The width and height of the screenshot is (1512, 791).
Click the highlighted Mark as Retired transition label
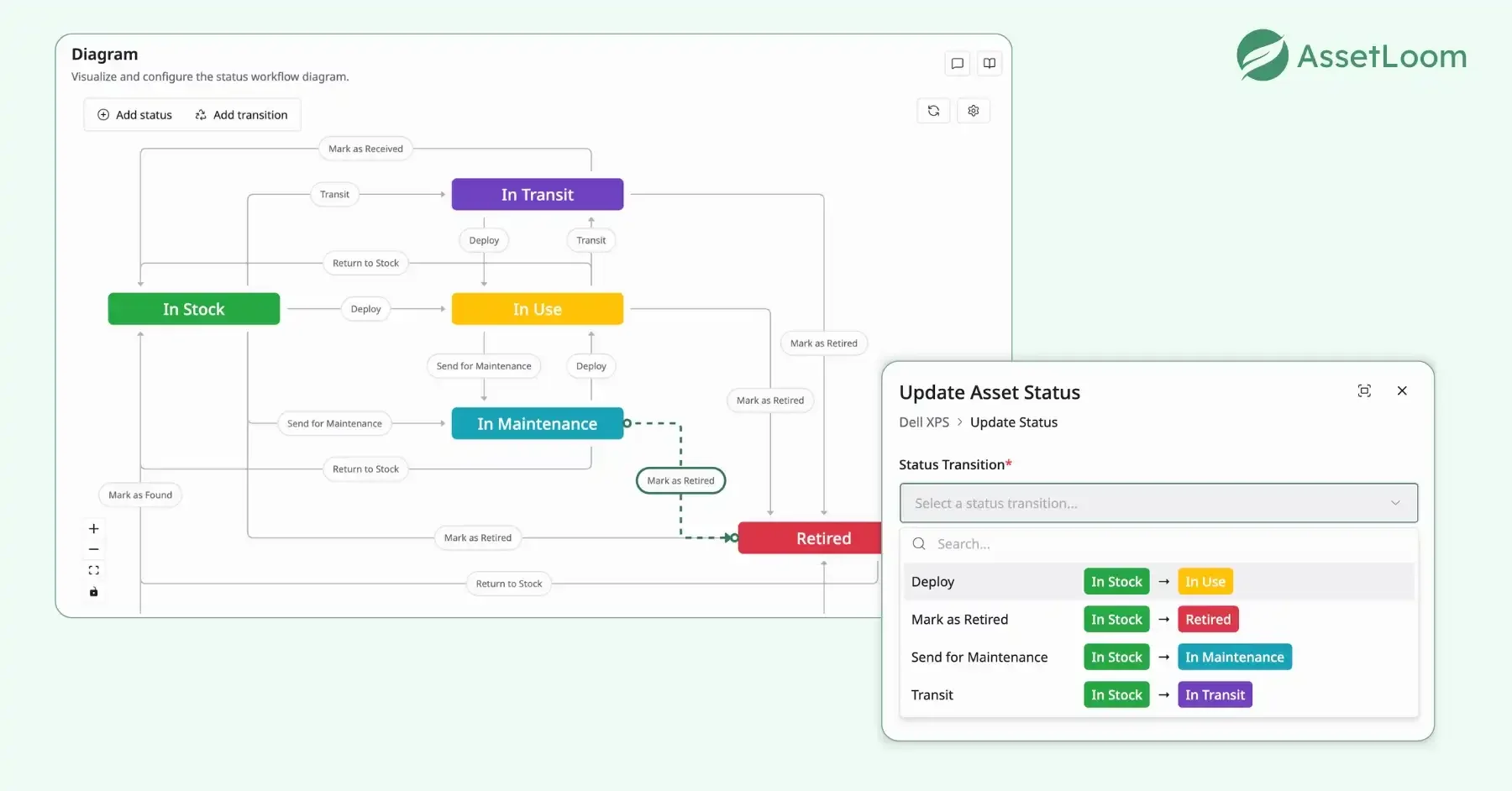point(681,481)
